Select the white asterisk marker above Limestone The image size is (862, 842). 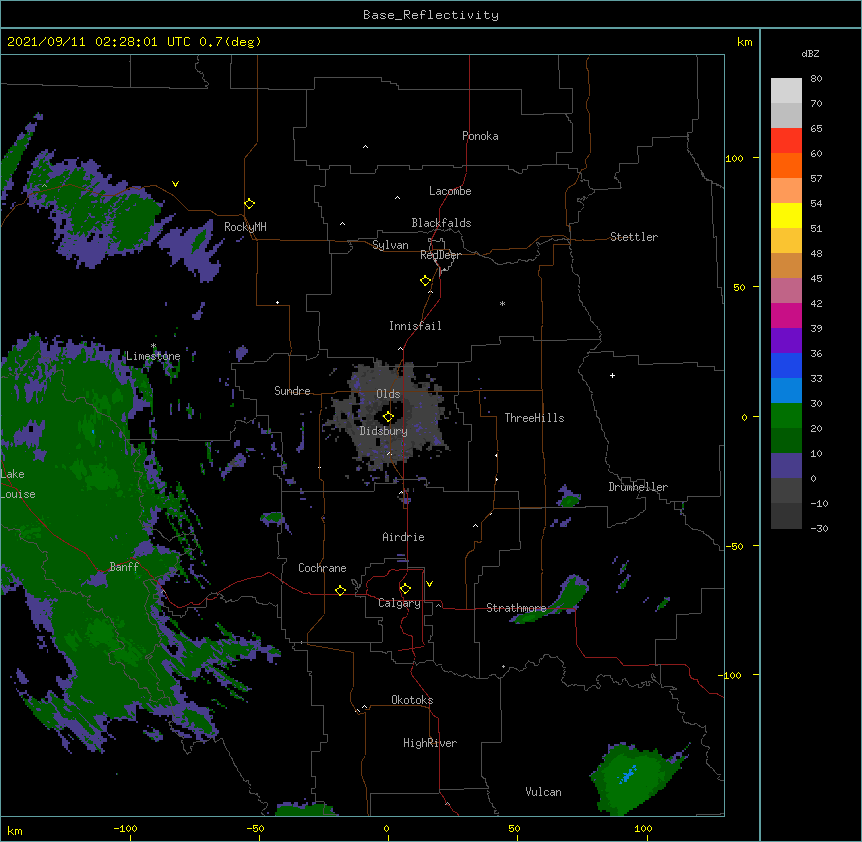click(153, 346)
